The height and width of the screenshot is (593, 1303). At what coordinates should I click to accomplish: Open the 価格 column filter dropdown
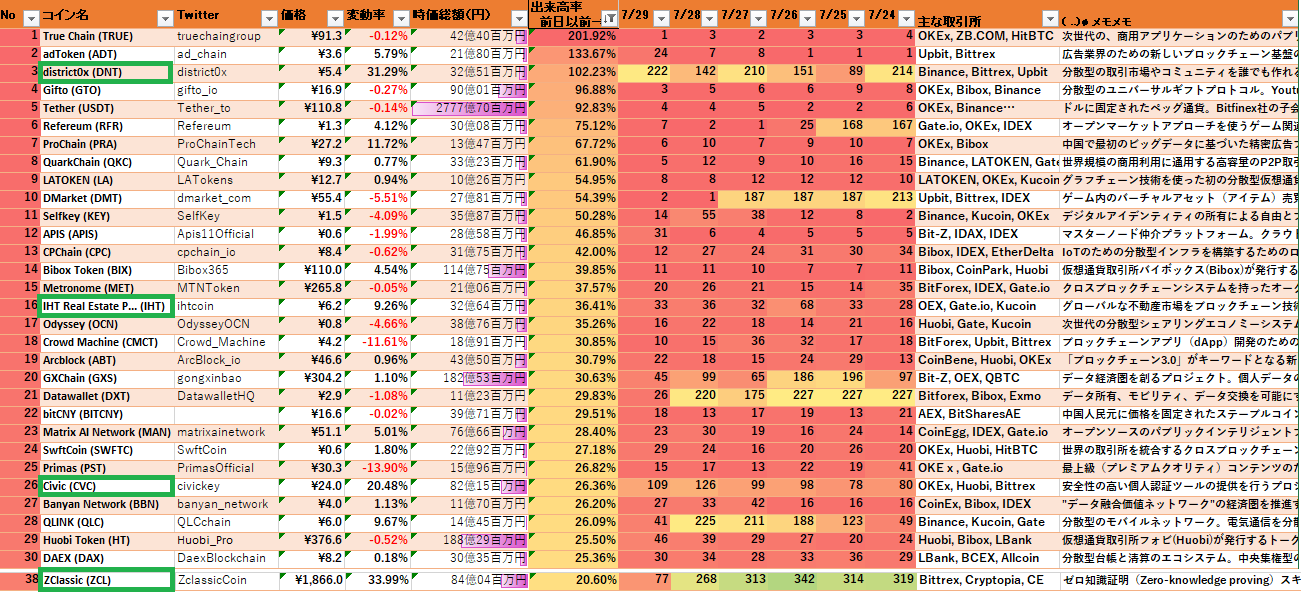click(x=332, y=18)
